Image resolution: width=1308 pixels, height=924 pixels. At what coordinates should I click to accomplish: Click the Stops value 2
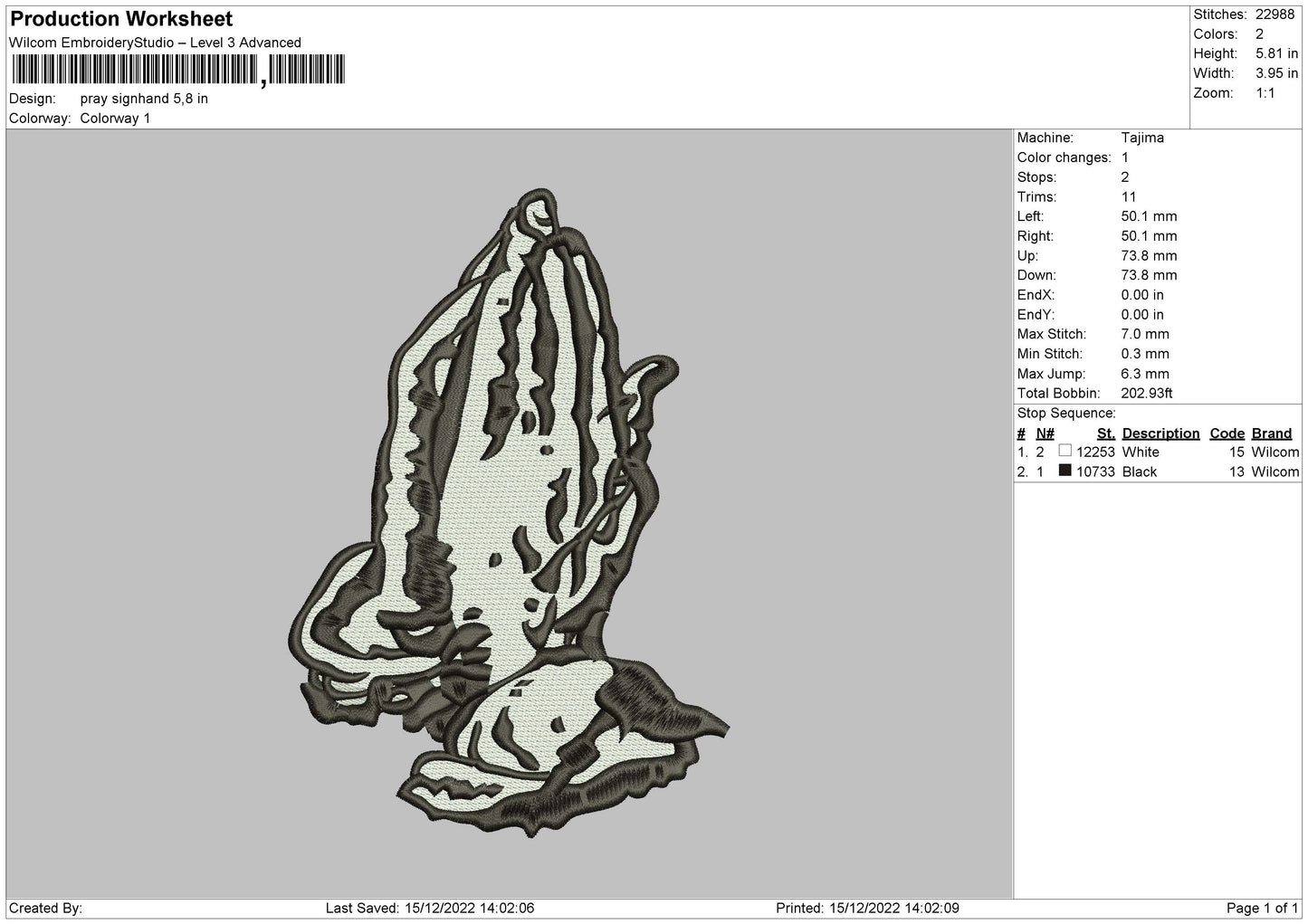pos(1125,177)
